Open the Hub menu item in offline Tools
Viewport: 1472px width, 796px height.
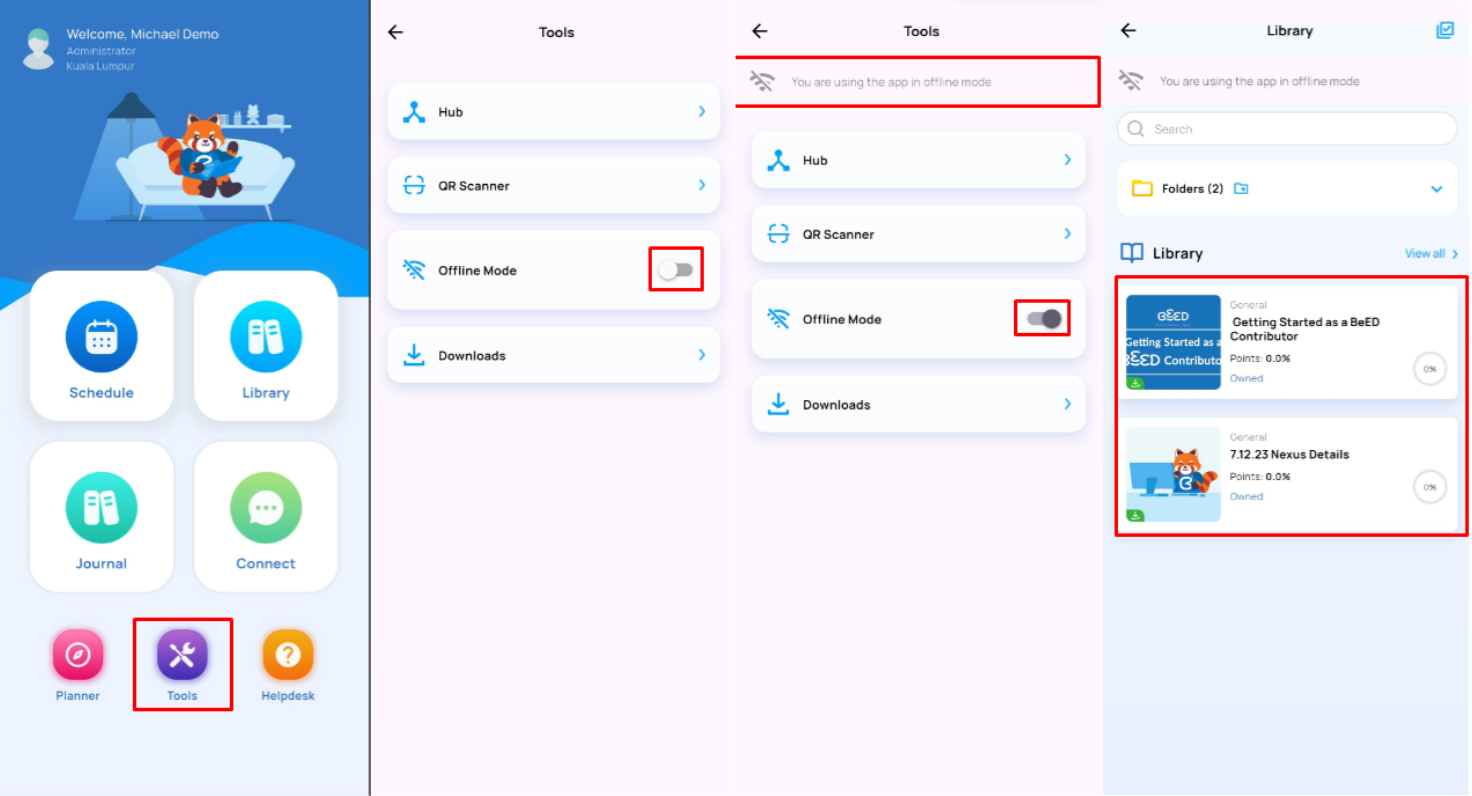[918, 160]
